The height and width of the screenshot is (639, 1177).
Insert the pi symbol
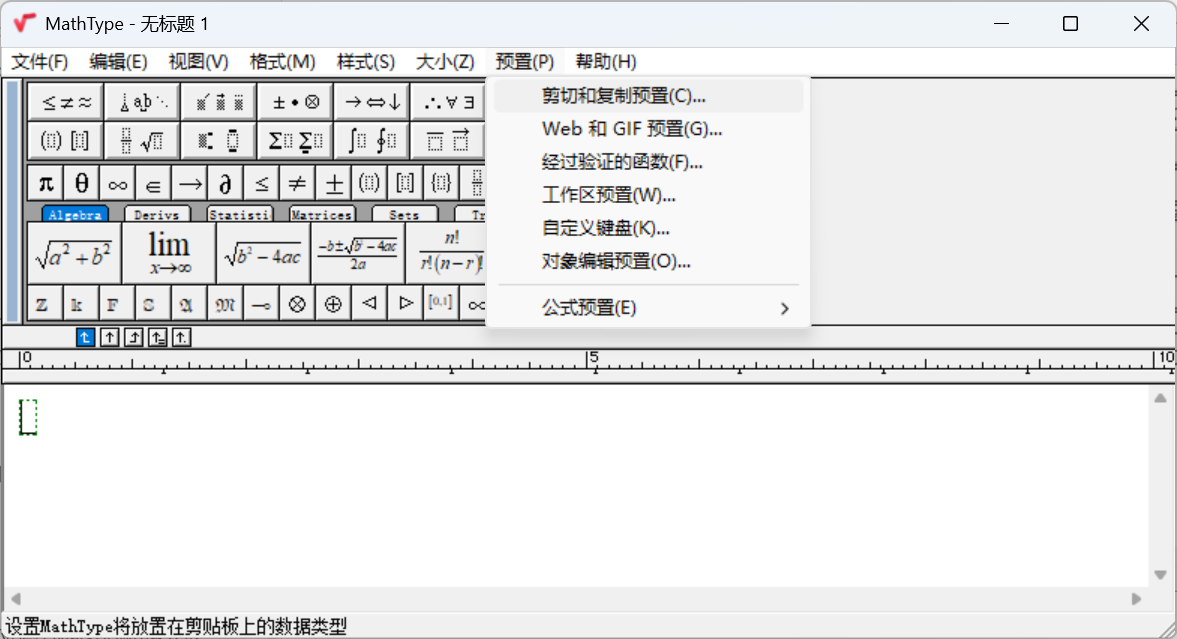[46, 183]
